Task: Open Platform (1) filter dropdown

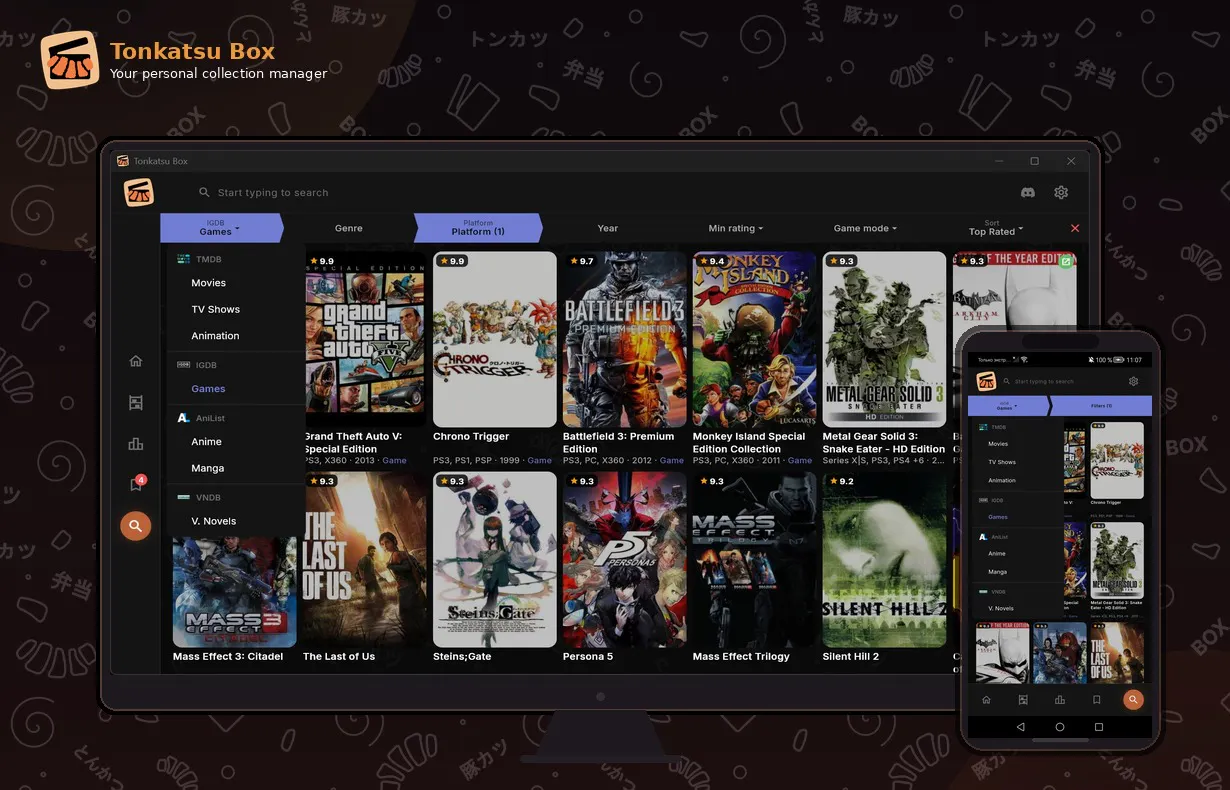Action: click(478, 228)
